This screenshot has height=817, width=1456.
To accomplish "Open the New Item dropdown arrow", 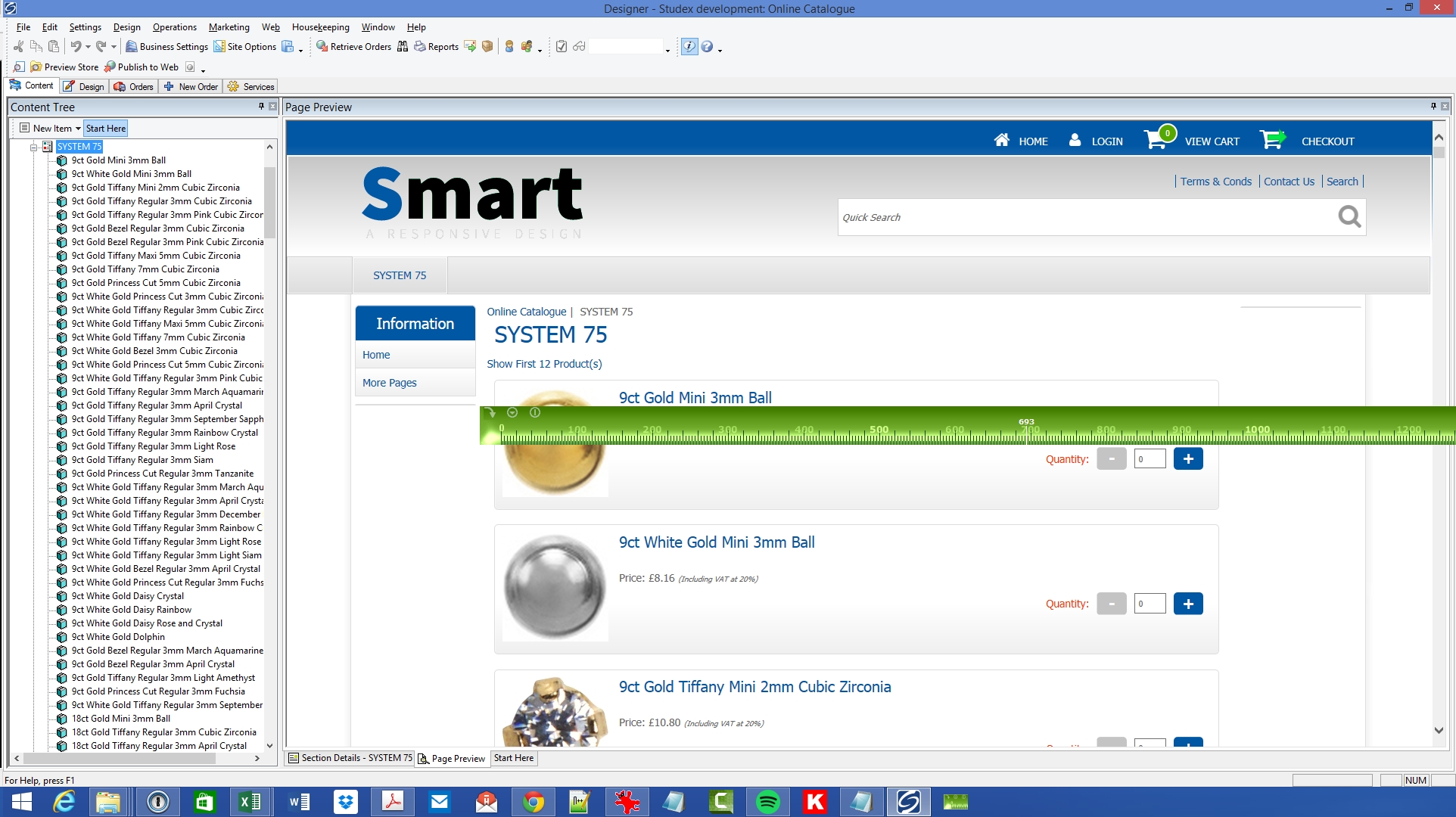I will coord(78,129).
